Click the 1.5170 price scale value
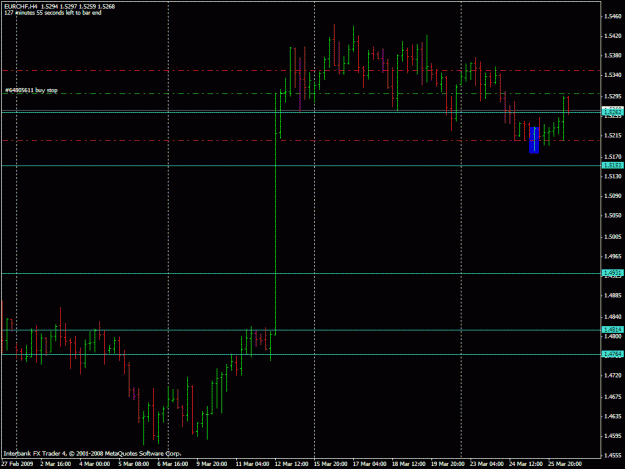The width and height of the screenshot is (625, 469). coord(613,157)
